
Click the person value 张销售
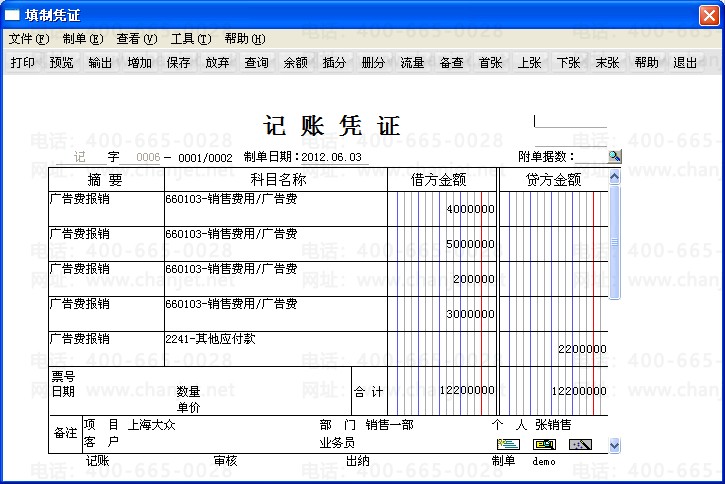553,424
